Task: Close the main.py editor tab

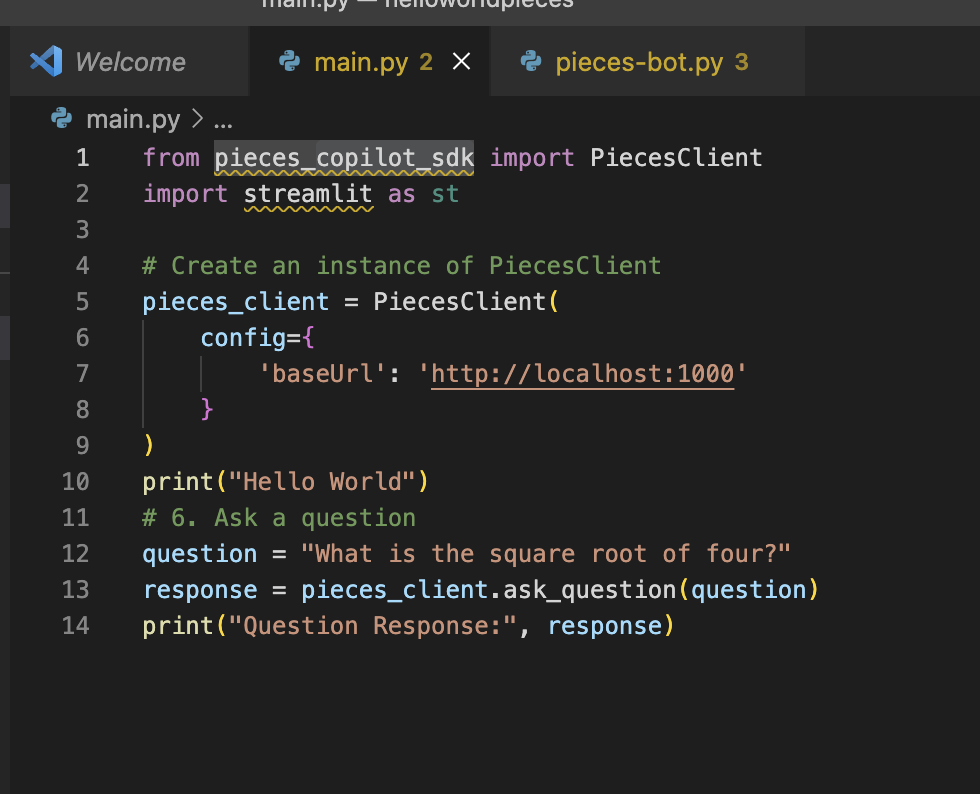Action: click(x=461, y=62)
